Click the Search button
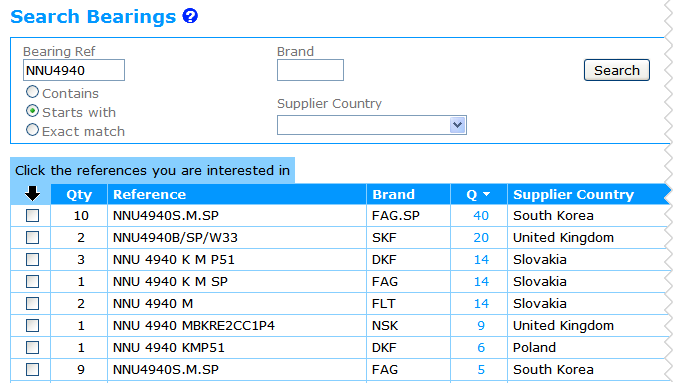Viewport: 675px width, 383px height. tap(616, 70)
